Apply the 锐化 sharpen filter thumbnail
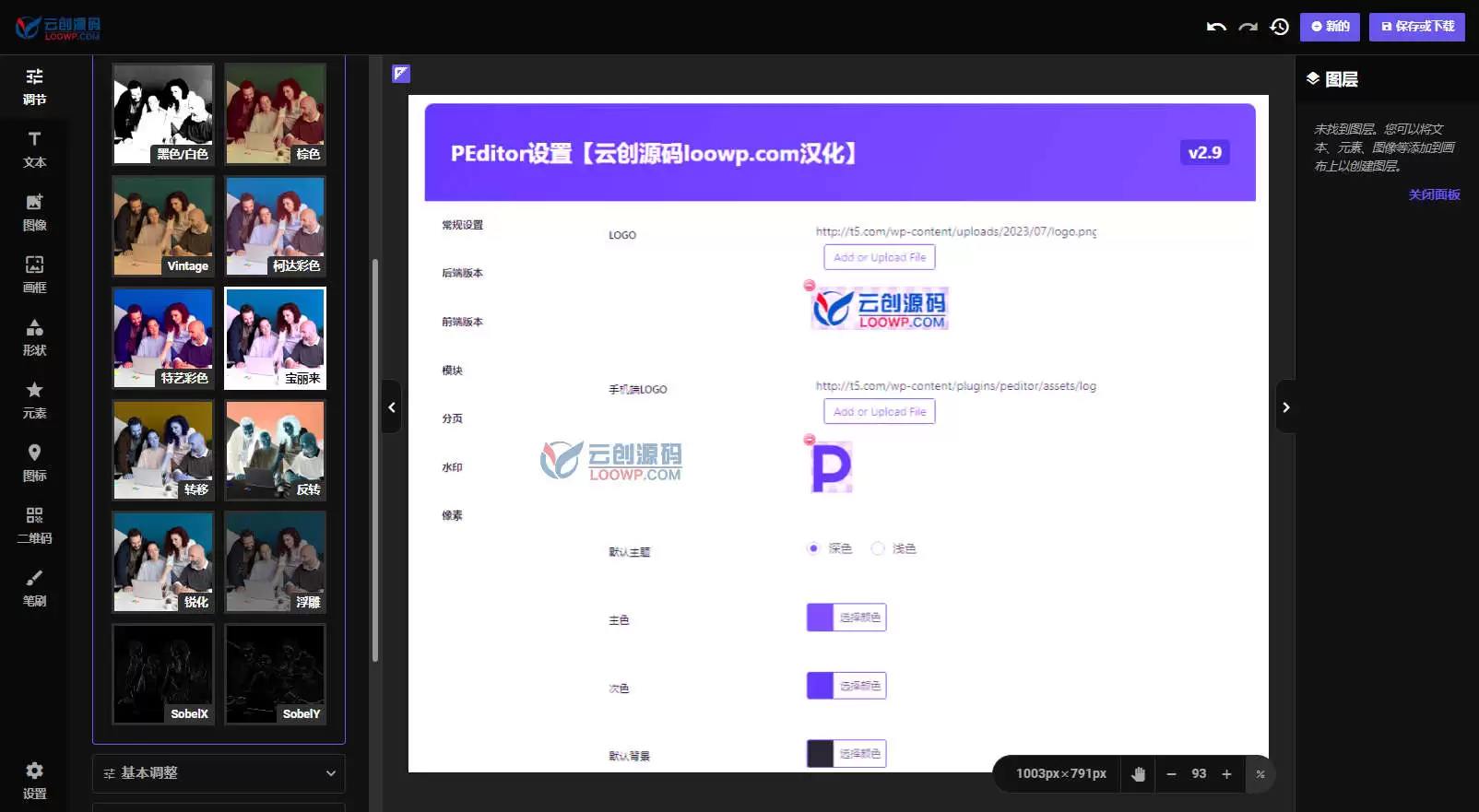 163,562
